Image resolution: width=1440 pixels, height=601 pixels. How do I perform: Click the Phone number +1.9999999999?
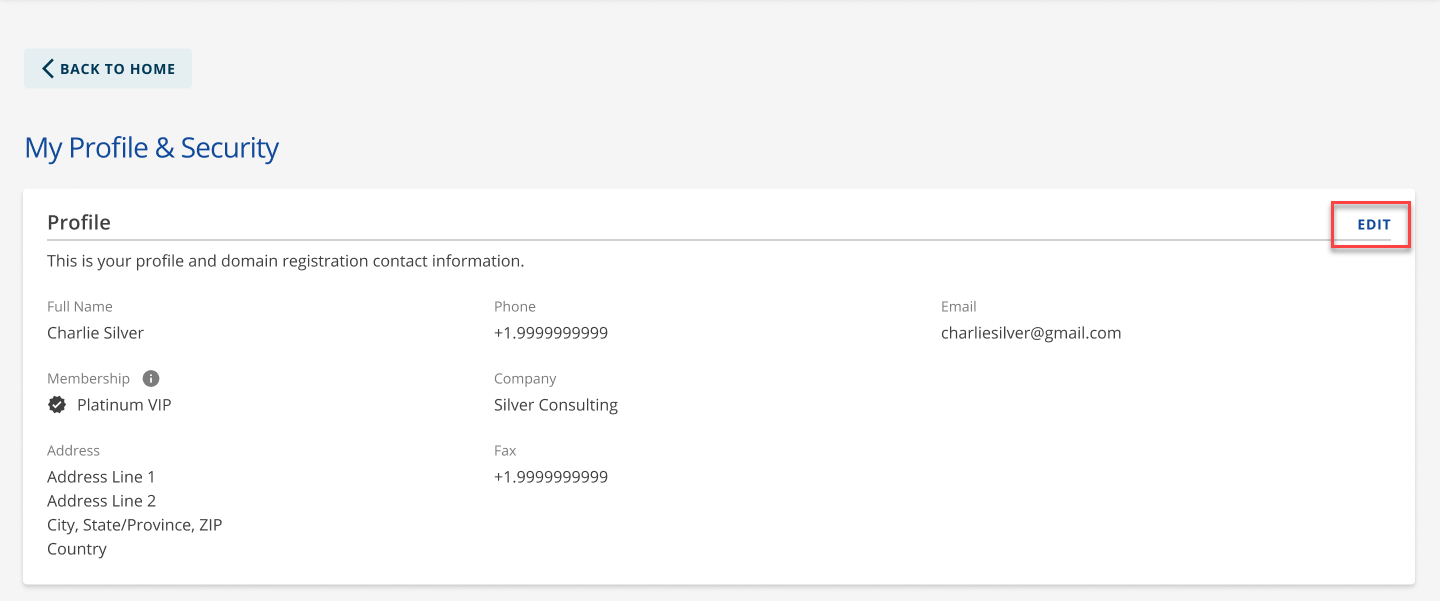551,332
